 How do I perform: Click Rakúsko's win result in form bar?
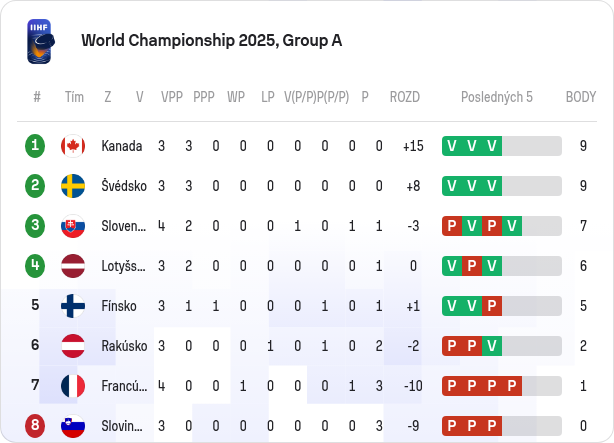(x=492, y=346)
